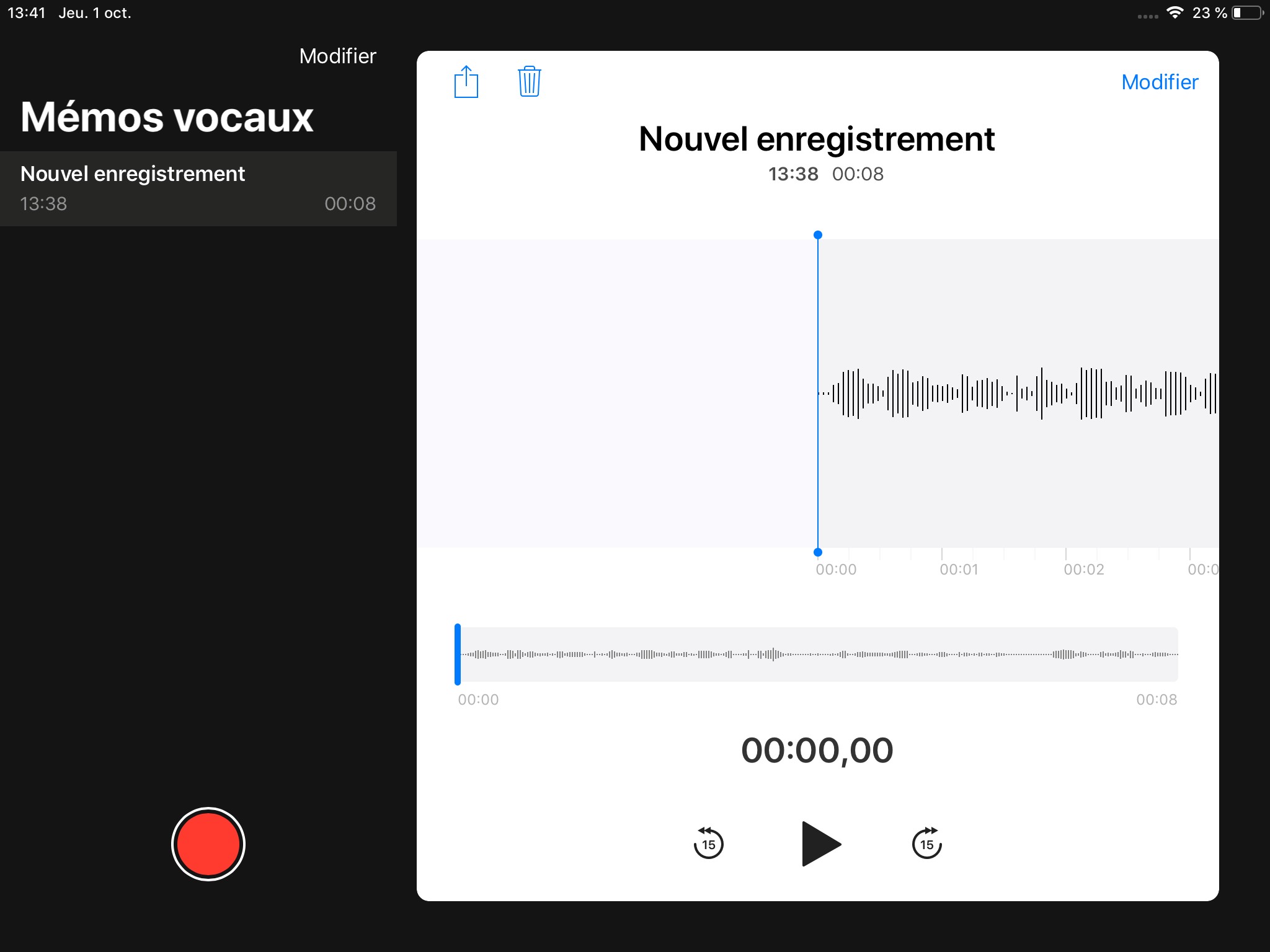
Task: Delete recording with the trash icon
Action: [x=529, y=82]
